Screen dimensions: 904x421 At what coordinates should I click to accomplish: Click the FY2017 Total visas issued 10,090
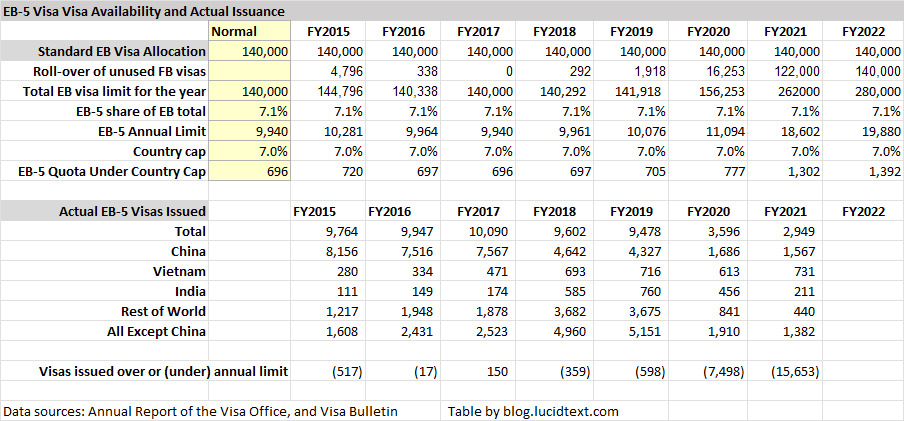pyautogui.click(x=478, y=231)
